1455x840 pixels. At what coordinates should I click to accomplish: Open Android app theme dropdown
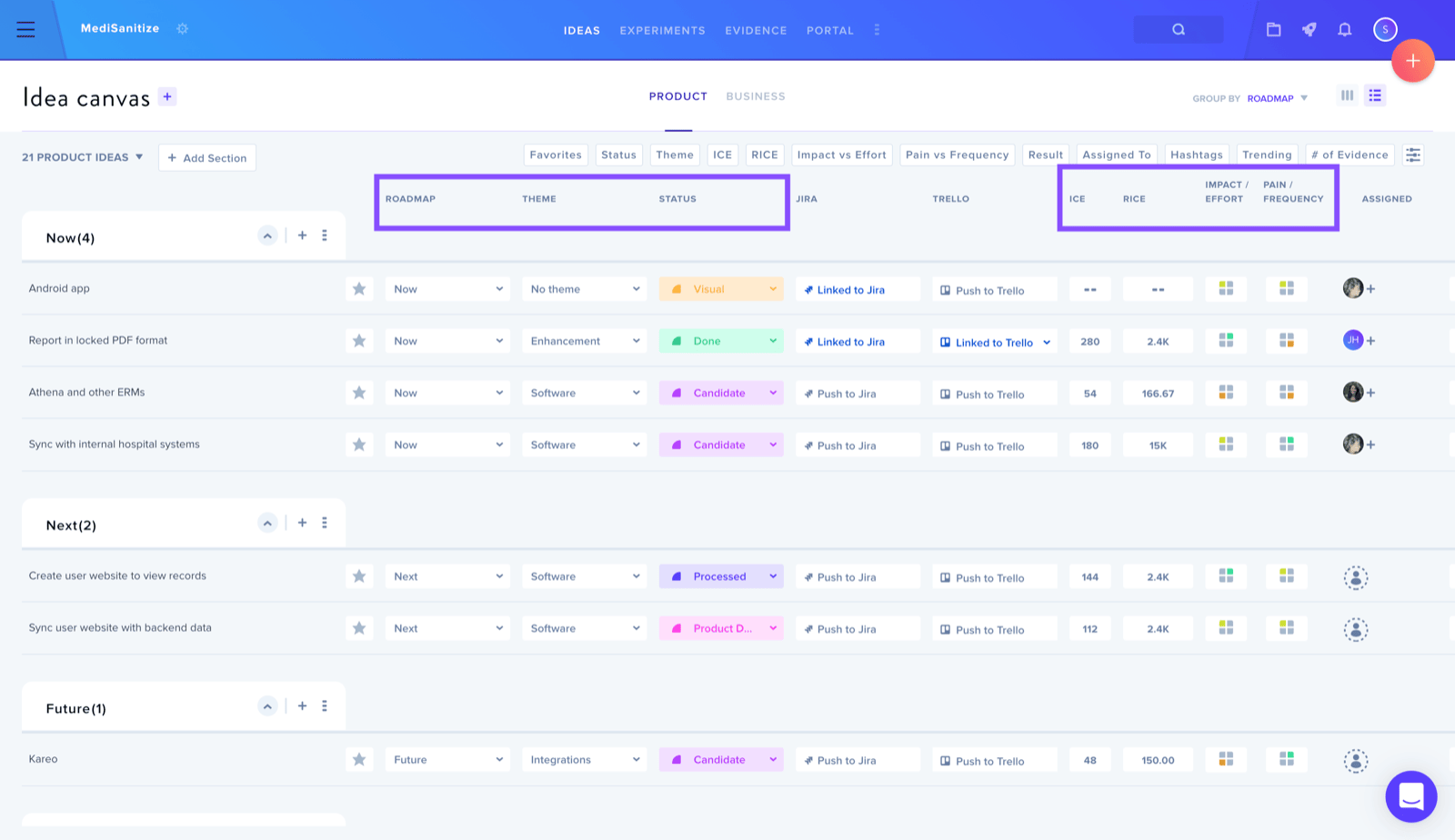point(584,289)
